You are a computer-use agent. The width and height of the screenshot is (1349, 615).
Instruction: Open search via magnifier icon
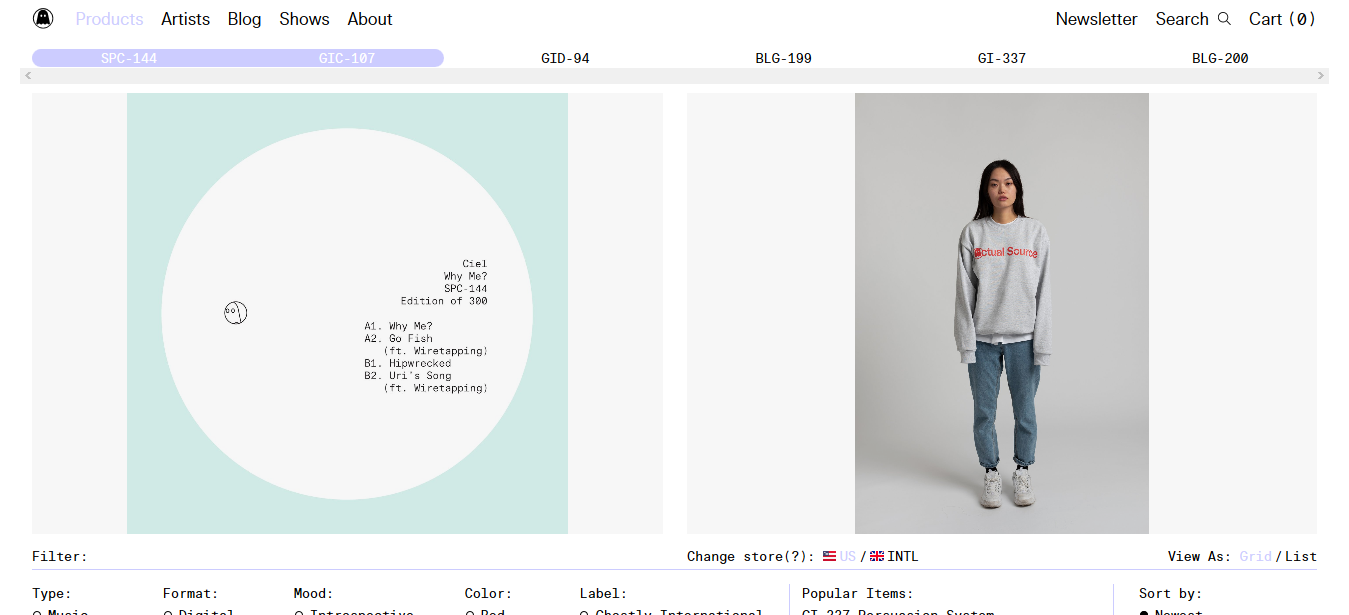click(x=1224, y=19)
